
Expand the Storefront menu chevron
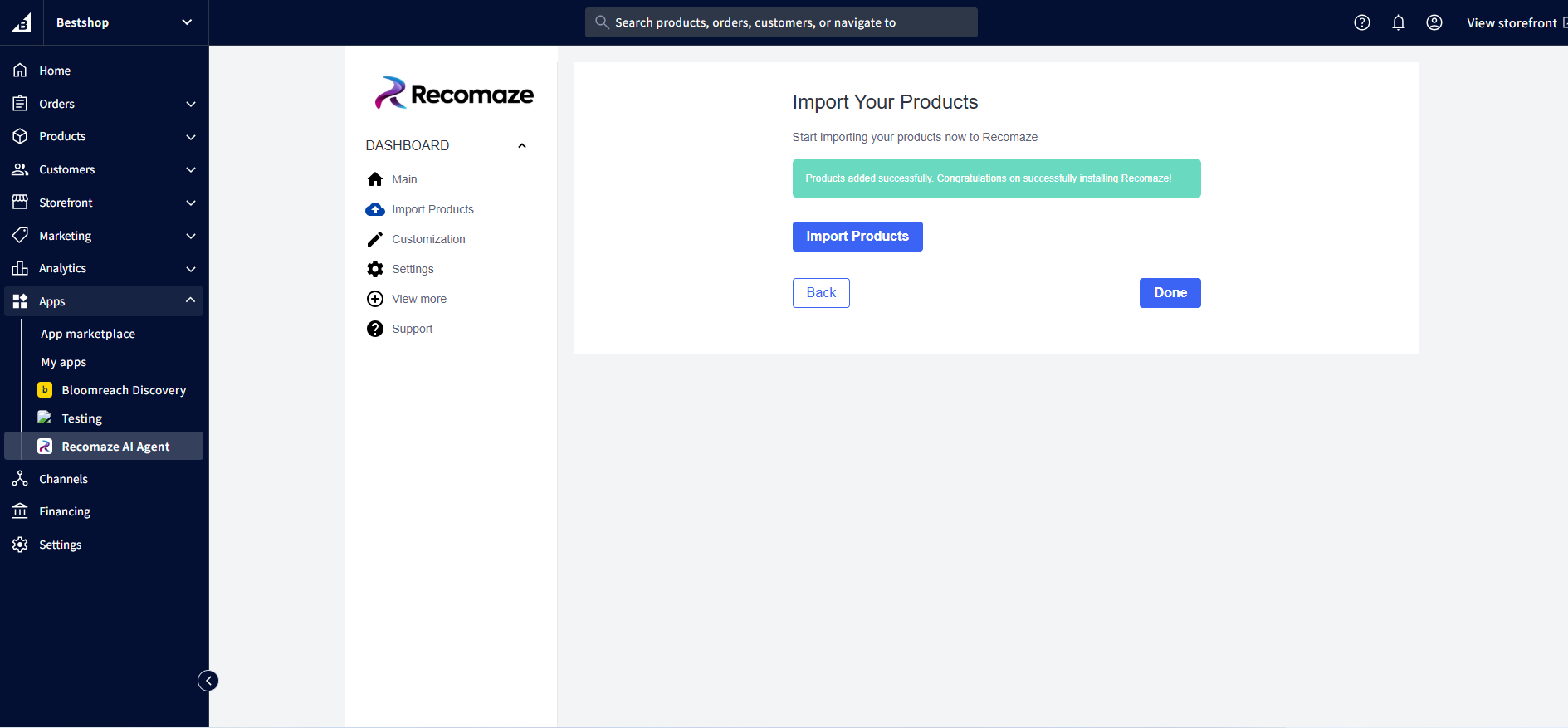[x=191, y=203]
